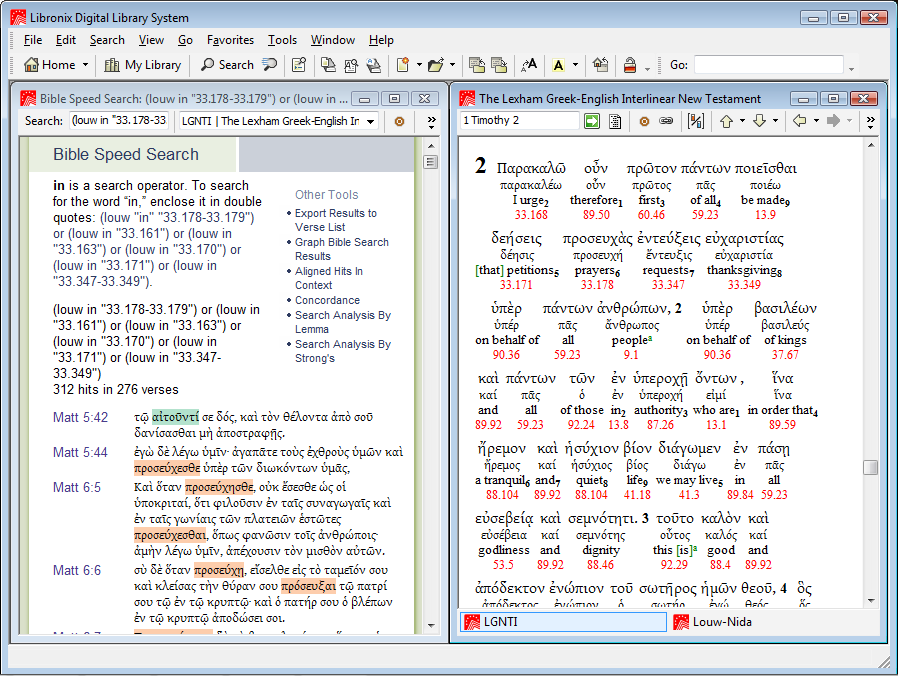This screenshot has height=676, width=898.
Task: Click the forward arrow icon in Lexham toolbar
Action: [x=834, y=121]
